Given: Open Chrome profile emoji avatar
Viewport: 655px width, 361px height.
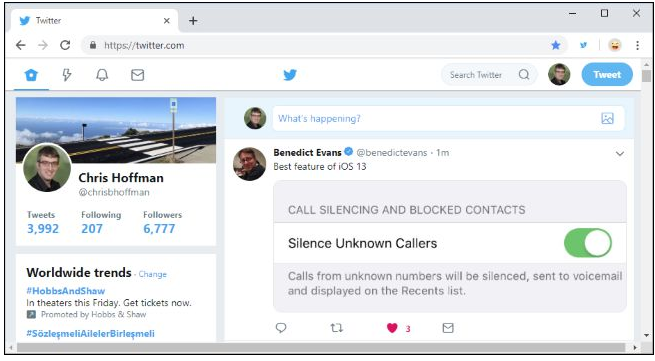Looking at the screenshot, I should pos(614,45).
